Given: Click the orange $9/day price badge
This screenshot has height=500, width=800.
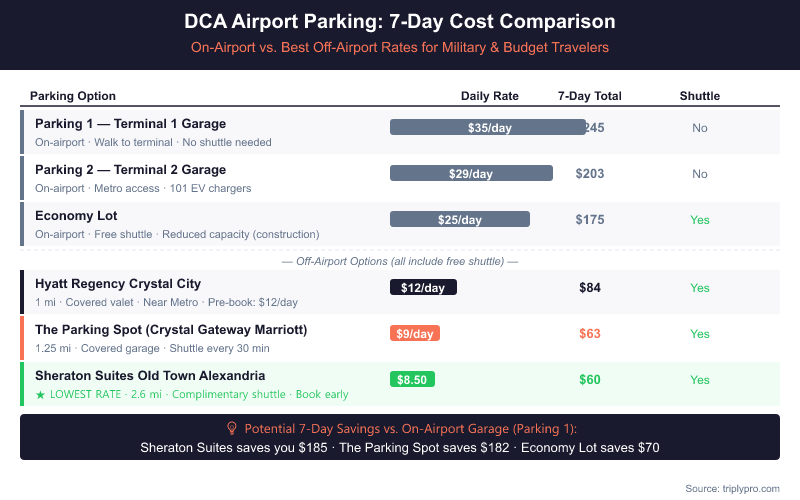Looking at the screenshot, I should [x=414, y=333].
